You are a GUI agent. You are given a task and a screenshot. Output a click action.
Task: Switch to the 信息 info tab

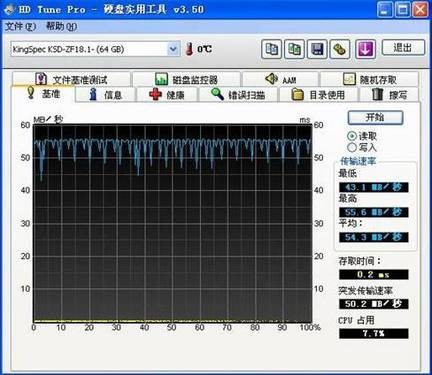(106, 95)
